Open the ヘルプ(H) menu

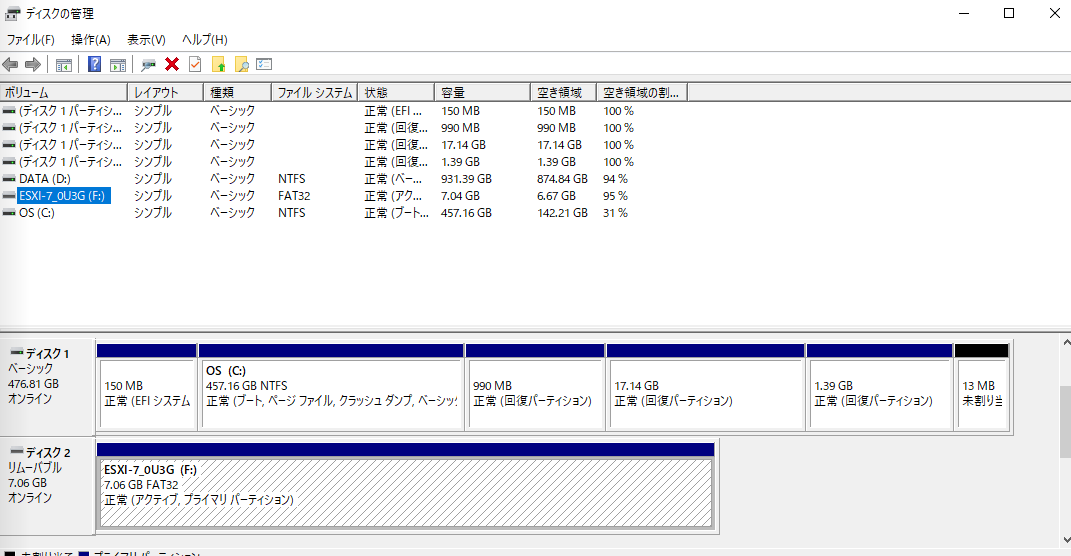pyautogui.click(x=204, y=40)
